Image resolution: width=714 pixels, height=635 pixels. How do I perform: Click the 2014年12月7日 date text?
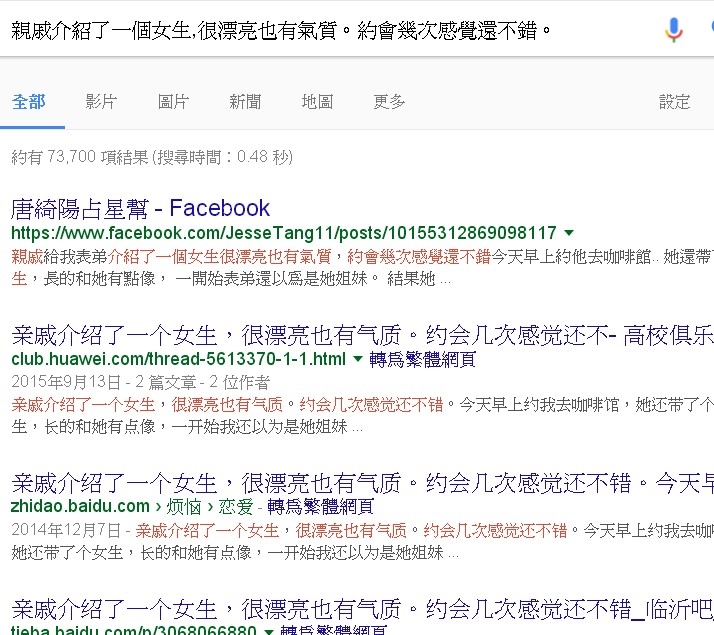coord(66,530)
